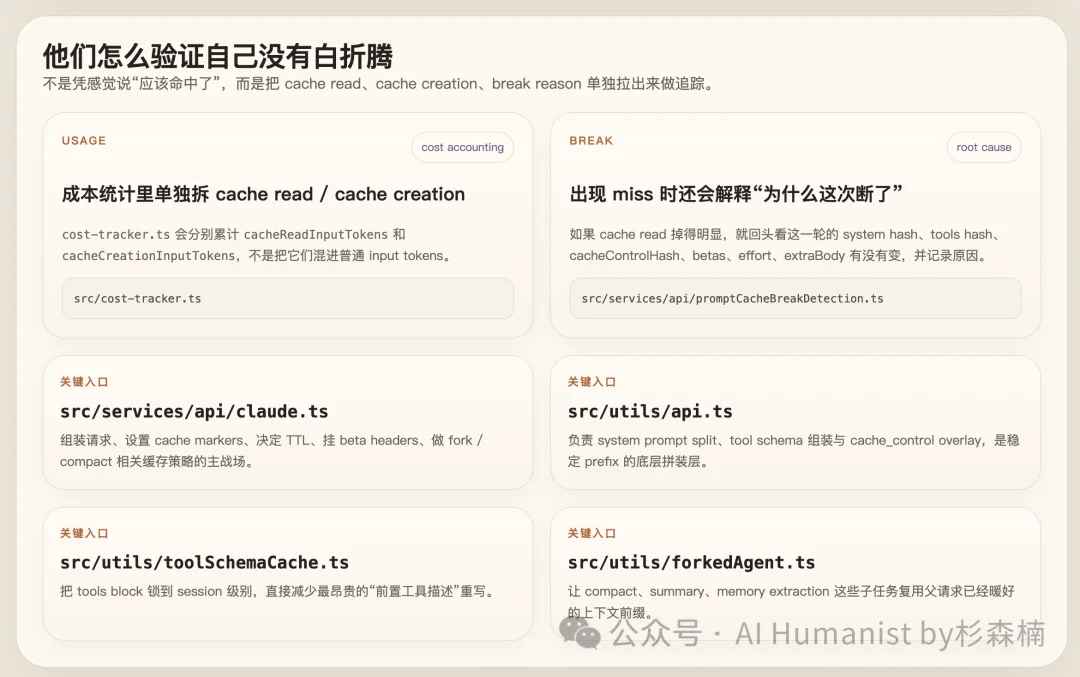Click the WeChat speech-bubble watermark icon
This screenshot has width=1080, height=677.
point(576,633)
